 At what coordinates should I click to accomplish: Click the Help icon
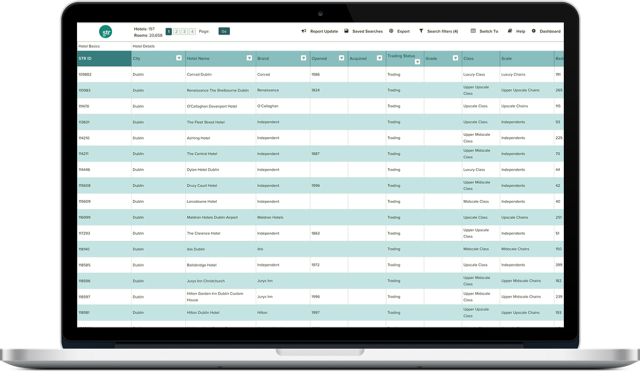pyautogui.click(x=510, y=31)
